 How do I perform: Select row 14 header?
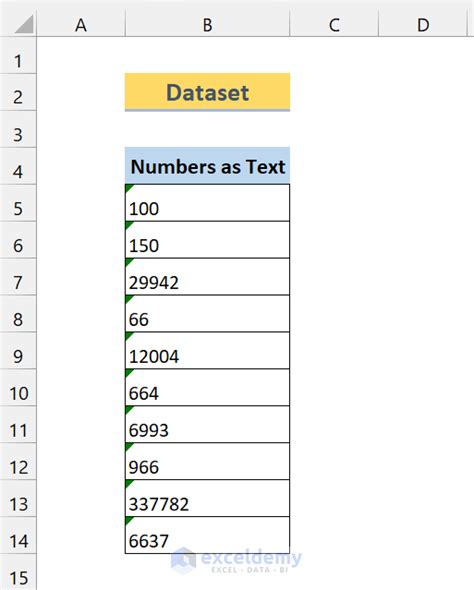pos(18,535)
